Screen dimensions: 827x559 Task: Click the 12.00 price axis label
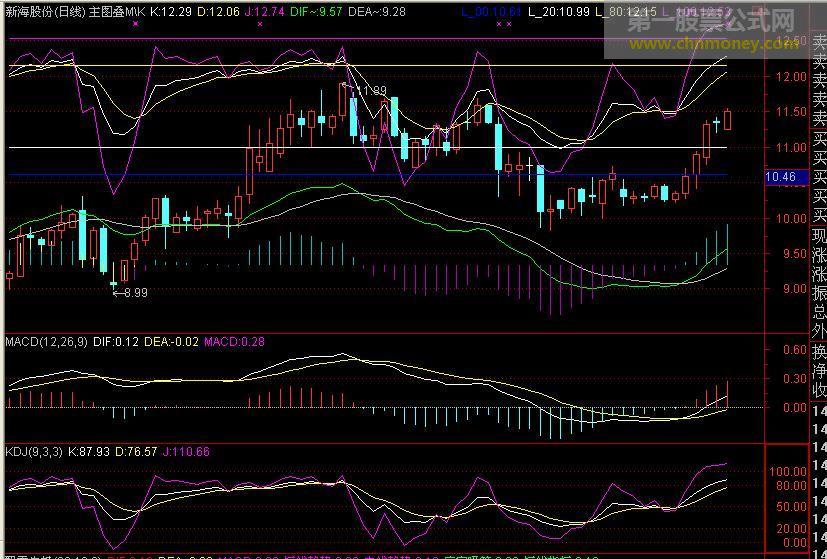[793, 77]
